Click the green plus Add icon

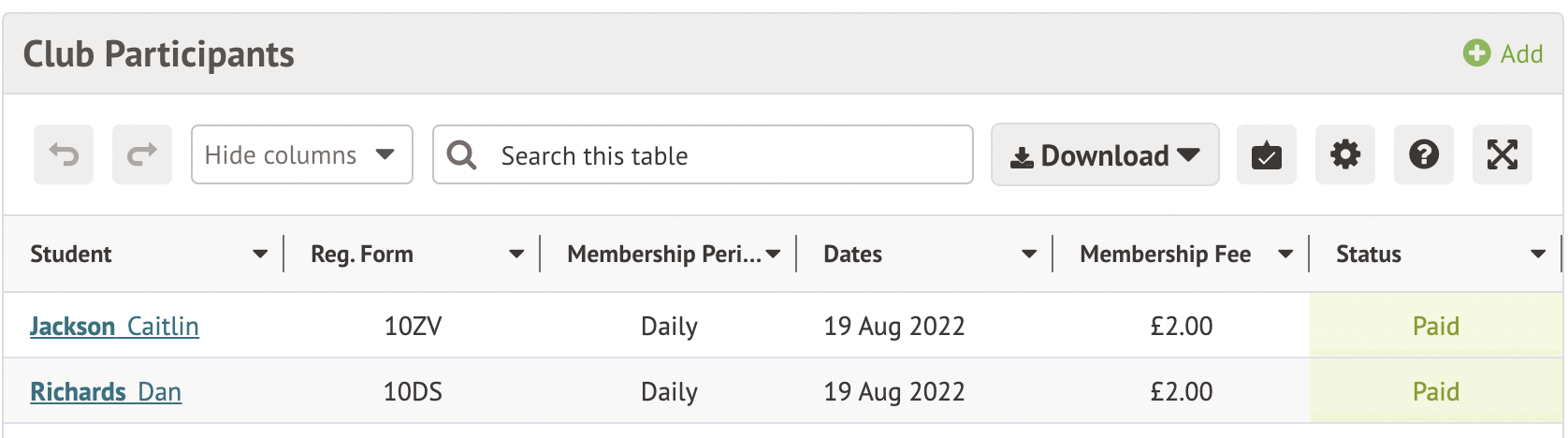tap(1476, 53)
